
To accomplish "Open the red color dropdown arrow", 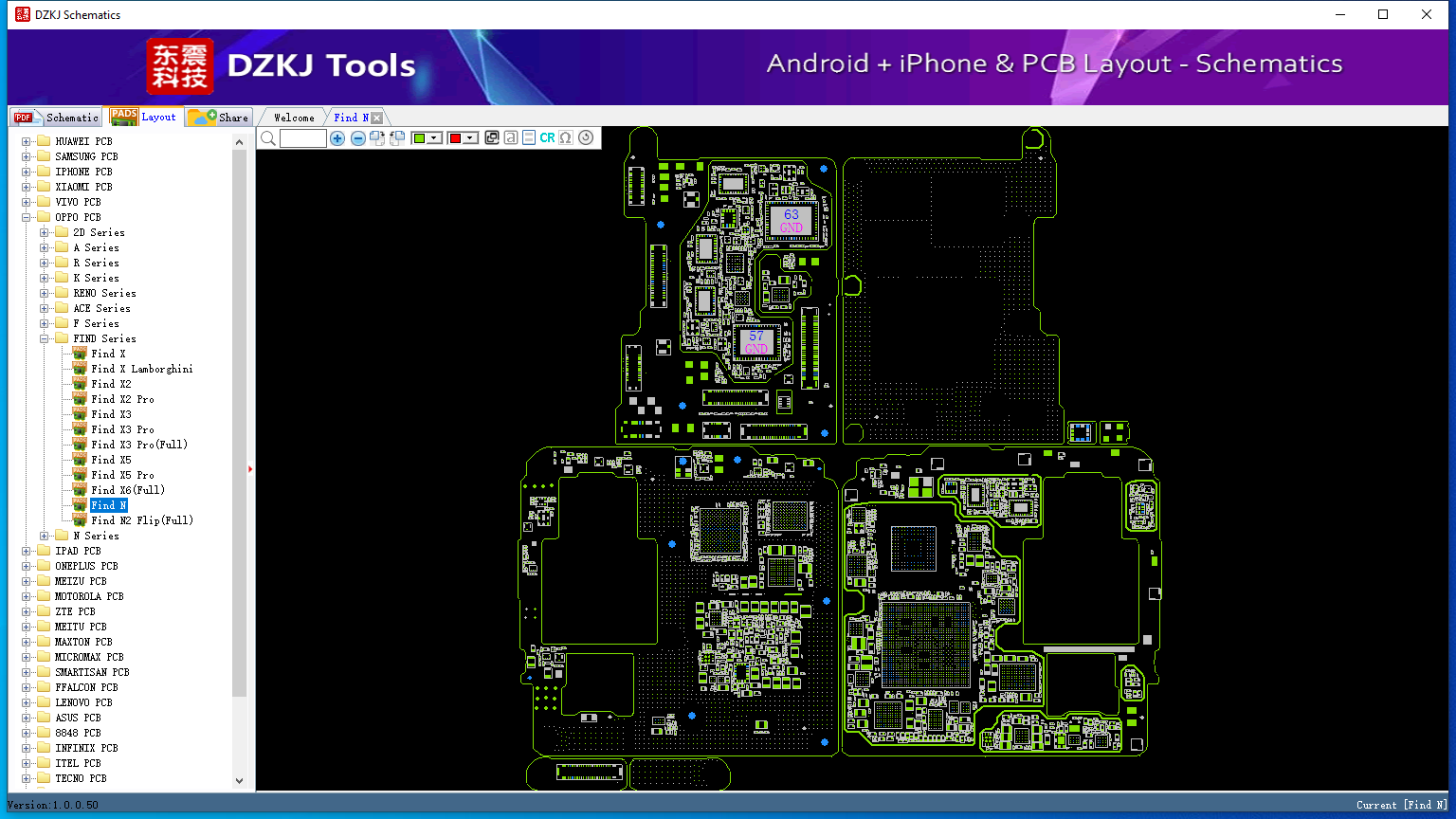I will coord(470,138).
